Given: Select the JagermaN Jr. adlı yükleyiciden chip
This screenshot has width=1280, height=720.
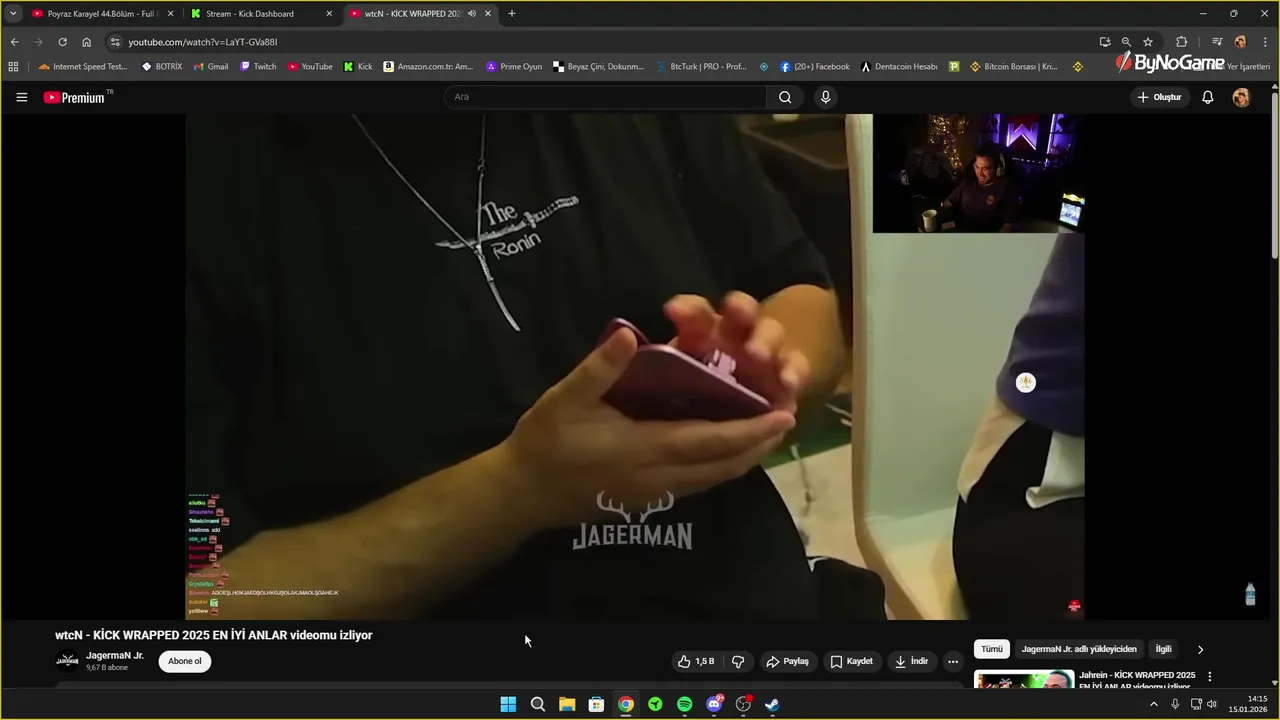Looking at the screenshot, I should point(1079,649).
